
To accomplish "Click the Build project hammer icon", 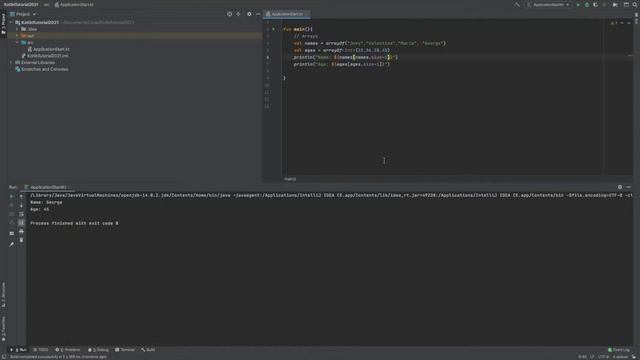I will 517,4.
